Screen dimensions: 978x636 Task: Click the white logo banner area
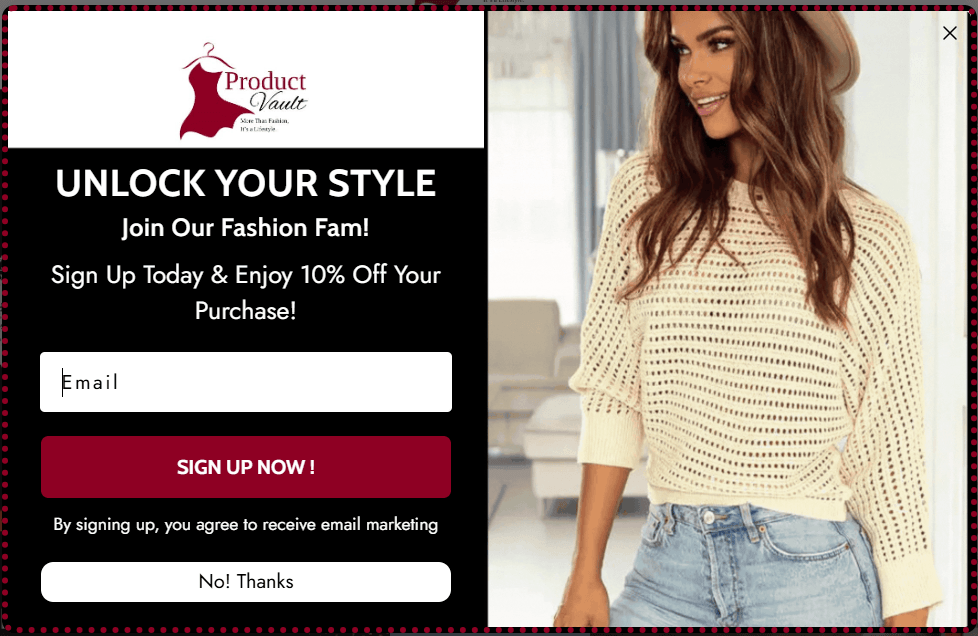tap(246, 79)
